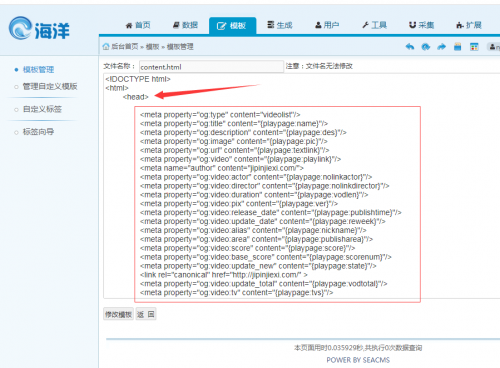
Task: Click 模板管理 breadcrumb text
Action: [x=180, y=47]
